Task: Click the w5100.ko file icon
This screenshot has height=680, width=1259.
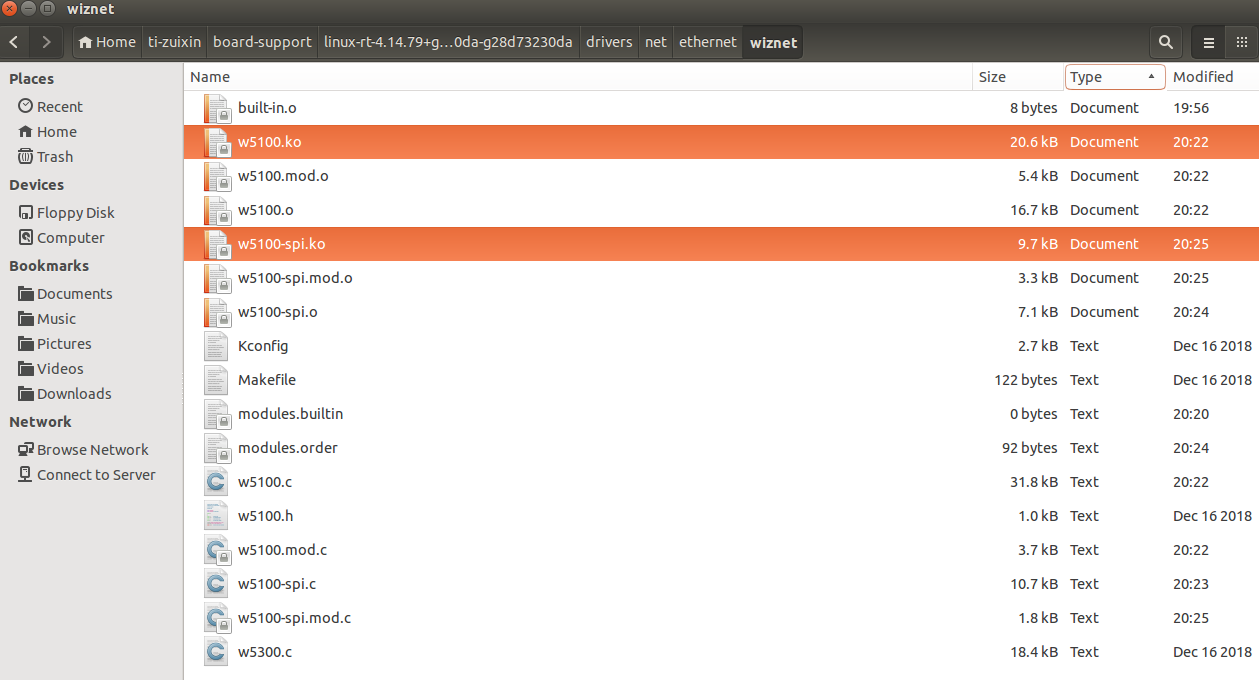Action: click(216, 142)
